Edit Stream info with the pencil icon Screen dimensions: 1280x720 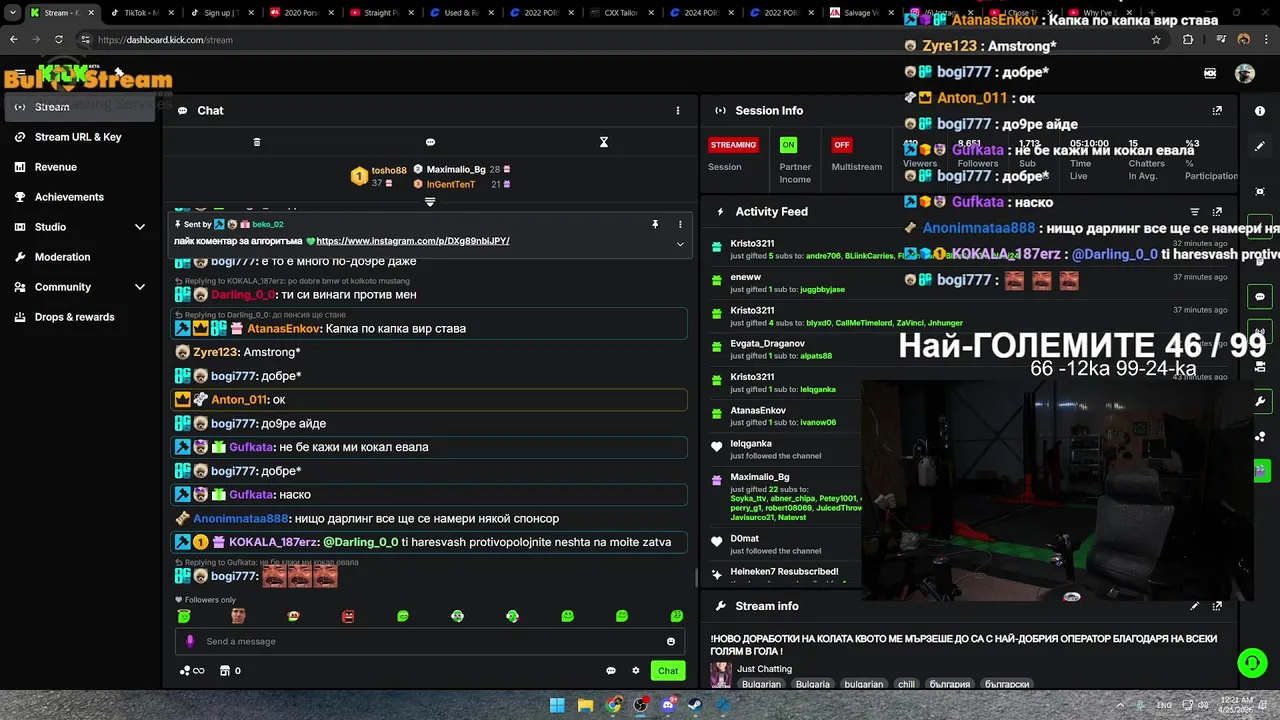coord(1195,606)
